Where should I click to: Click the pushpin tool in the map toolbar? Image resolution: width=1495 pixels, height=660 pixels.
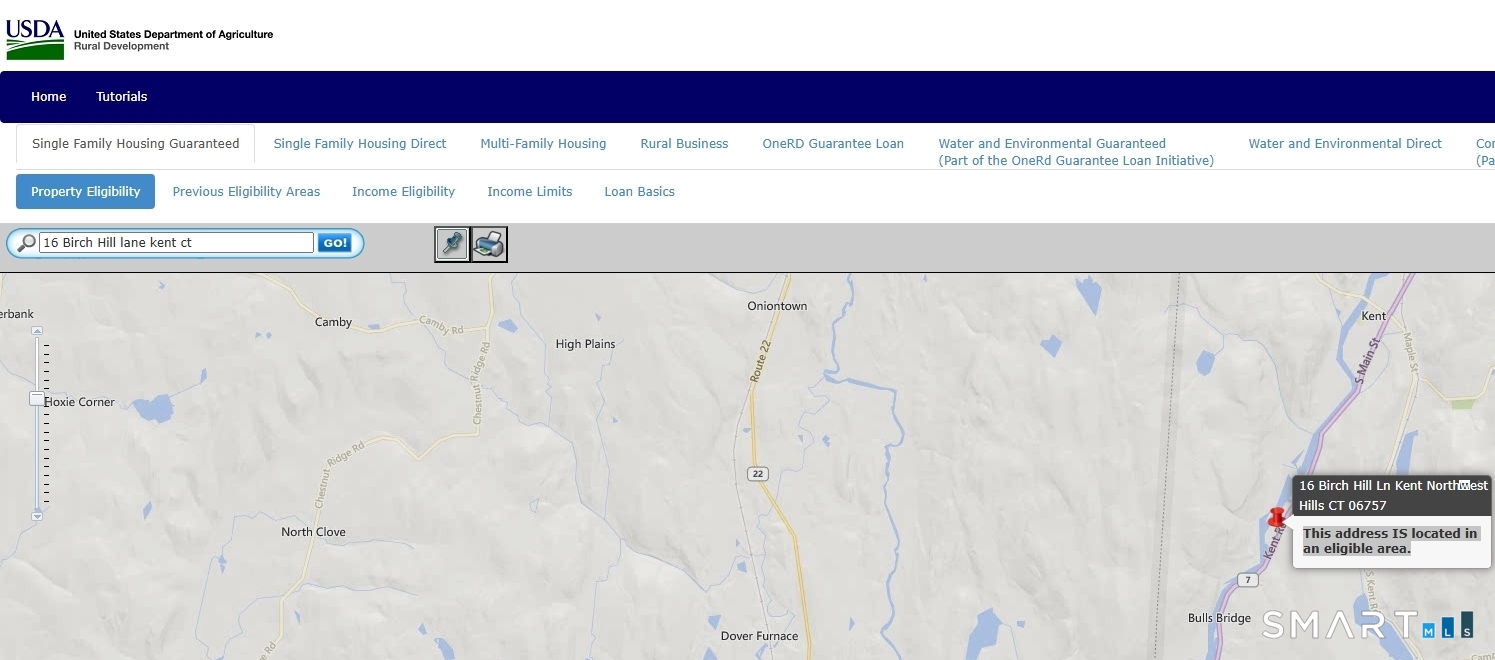point(452,244)
